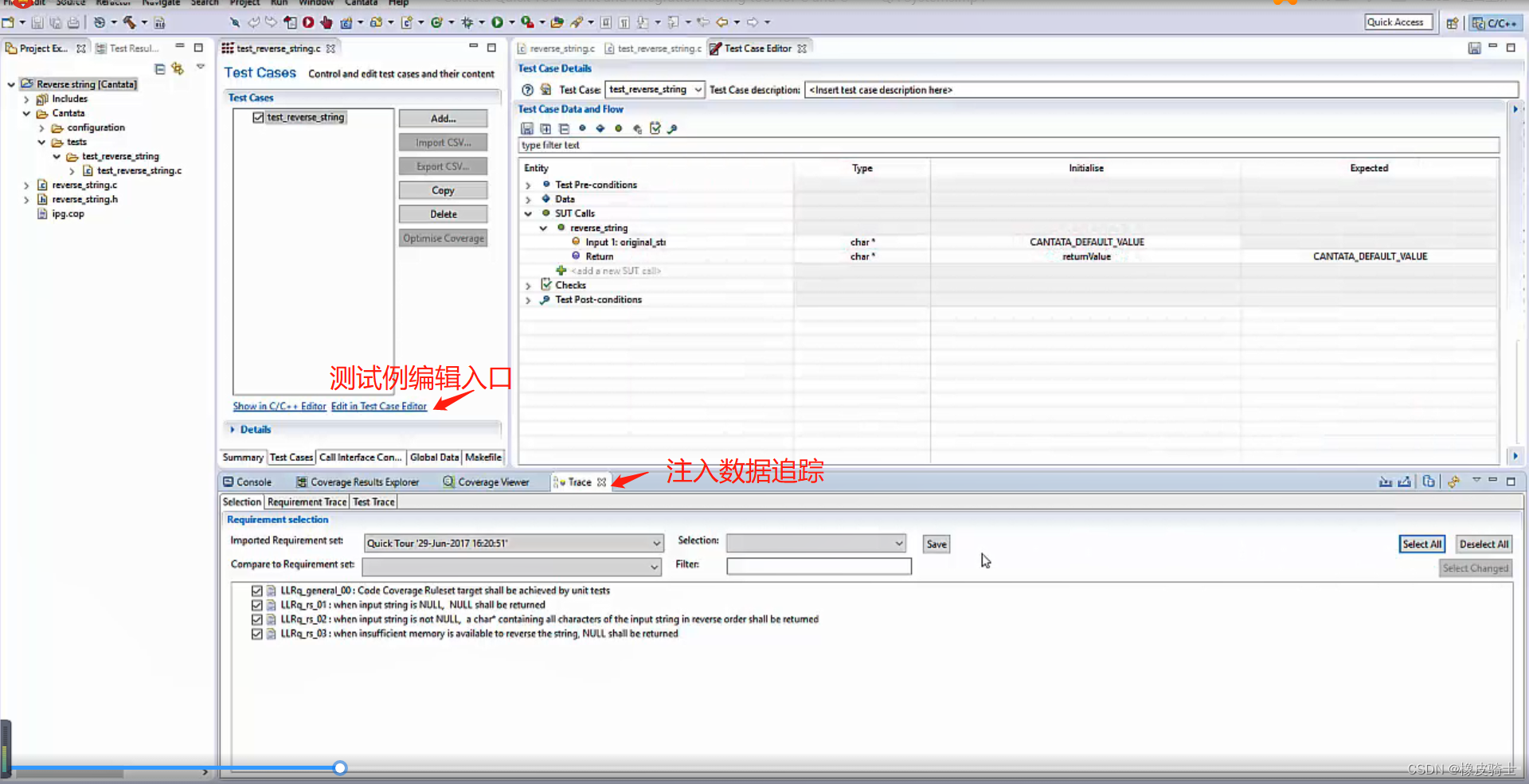
Task: Click save icon in Test Case Data toolbar
Action: 526,128
